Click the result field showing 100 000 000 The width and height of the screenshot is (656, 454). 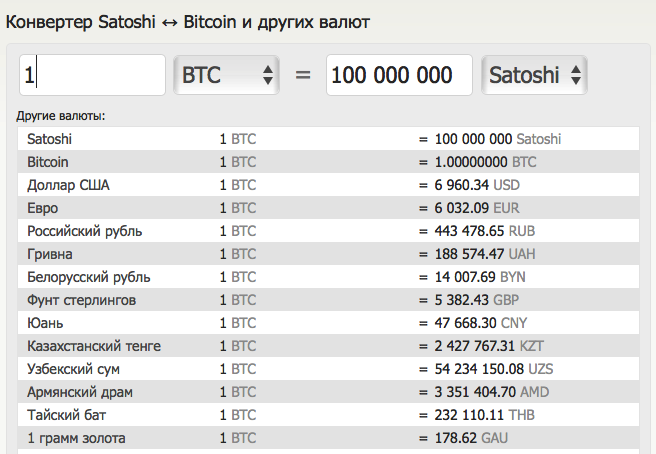click(x=399, y=75)
